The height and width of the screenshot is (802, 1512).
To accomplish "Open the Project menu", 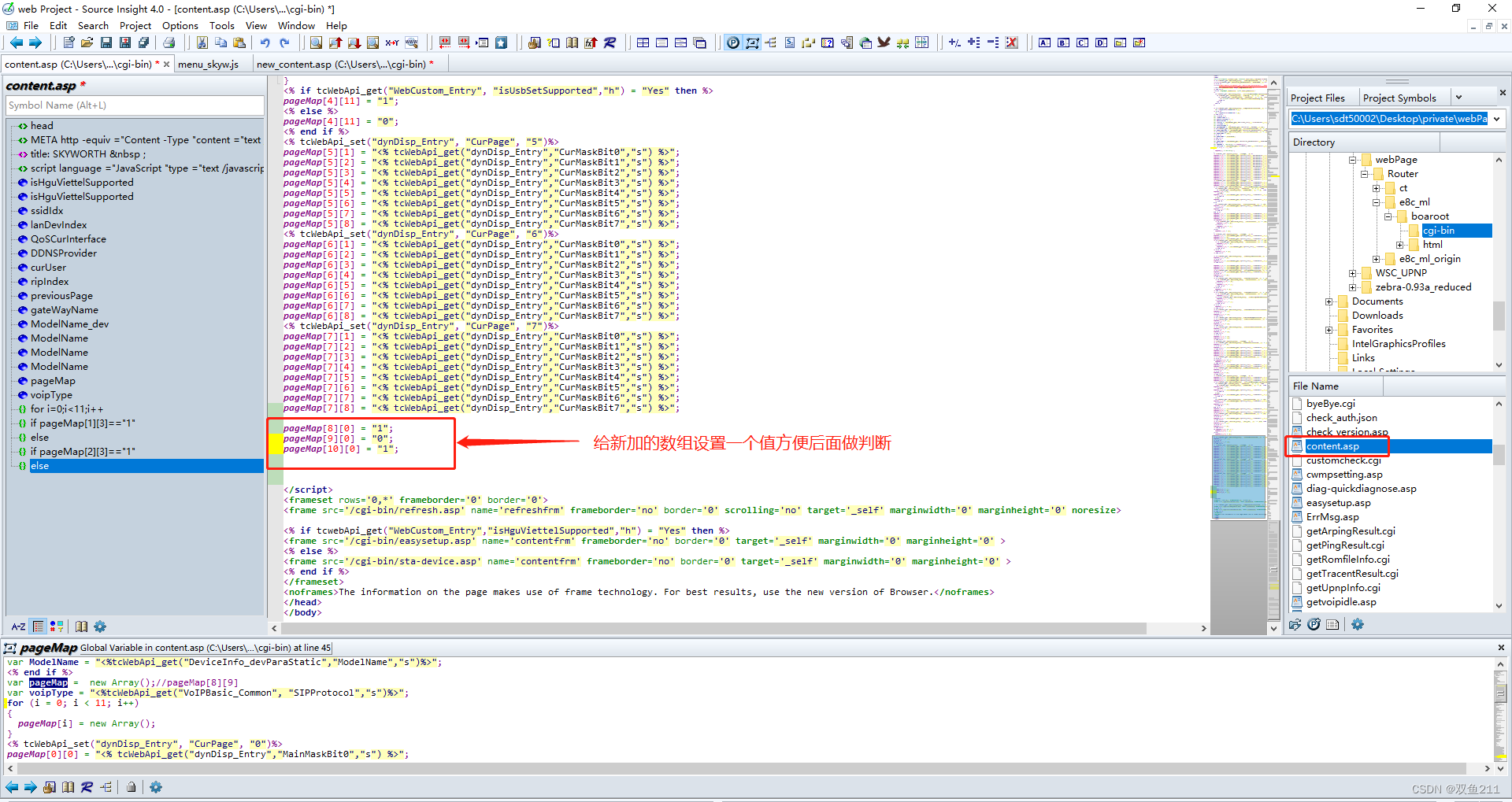I will click(x=135, y=25).
